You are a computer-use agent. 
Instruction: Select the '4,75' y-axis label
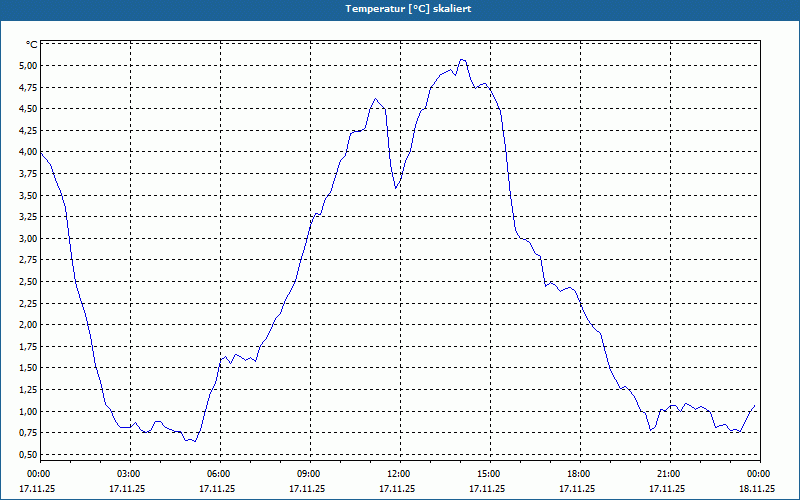pyautogui.click(x=28, y=87)
